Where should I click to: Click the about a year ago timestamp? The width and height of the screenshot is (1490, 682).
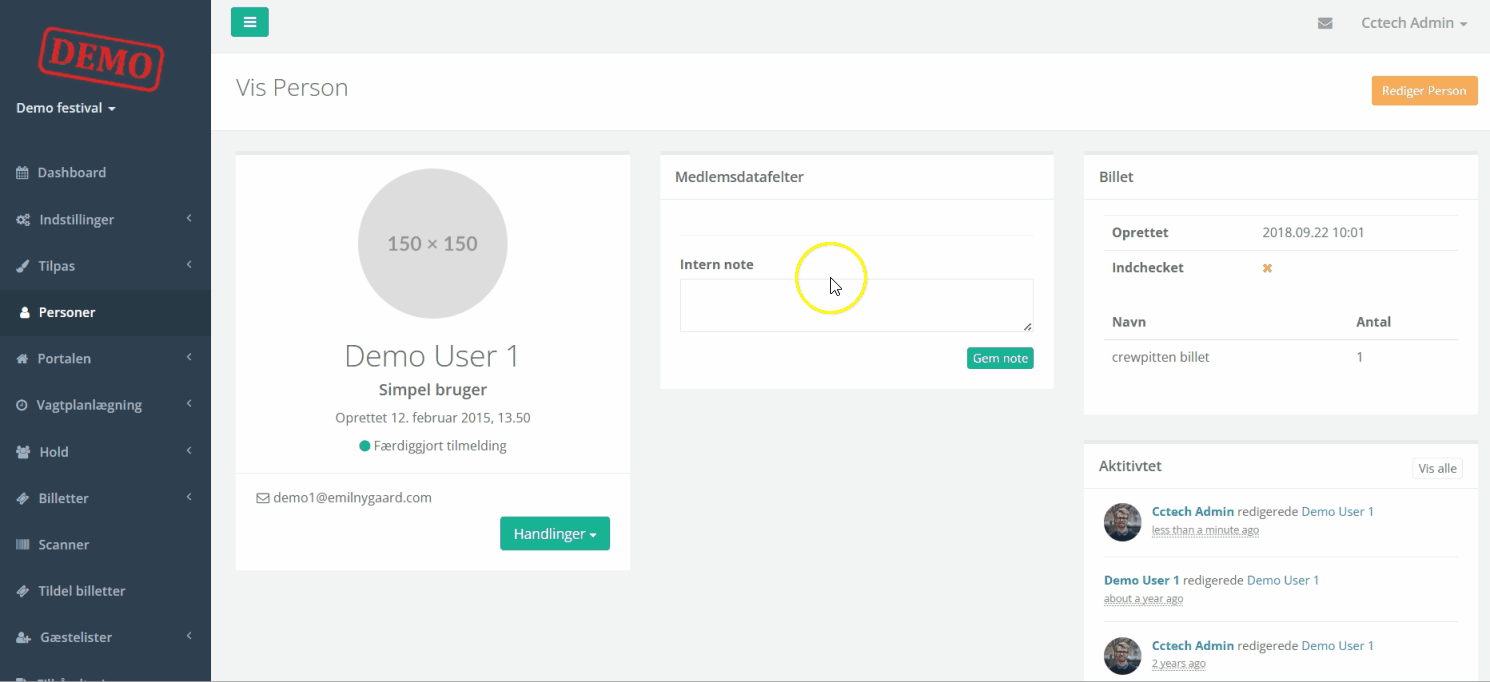click(x=1143, y=599)
